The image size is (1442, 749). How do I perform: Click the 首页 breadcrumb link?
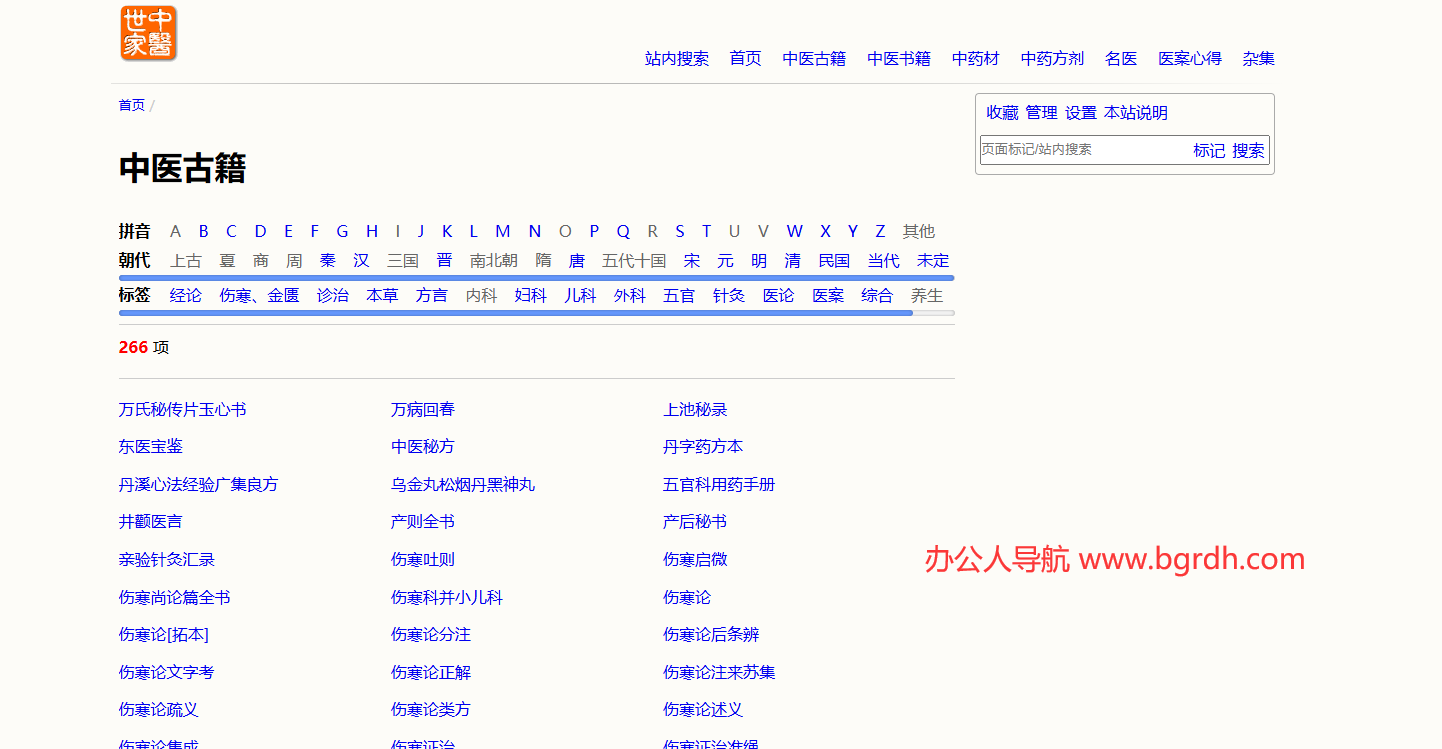coord(131,105)
